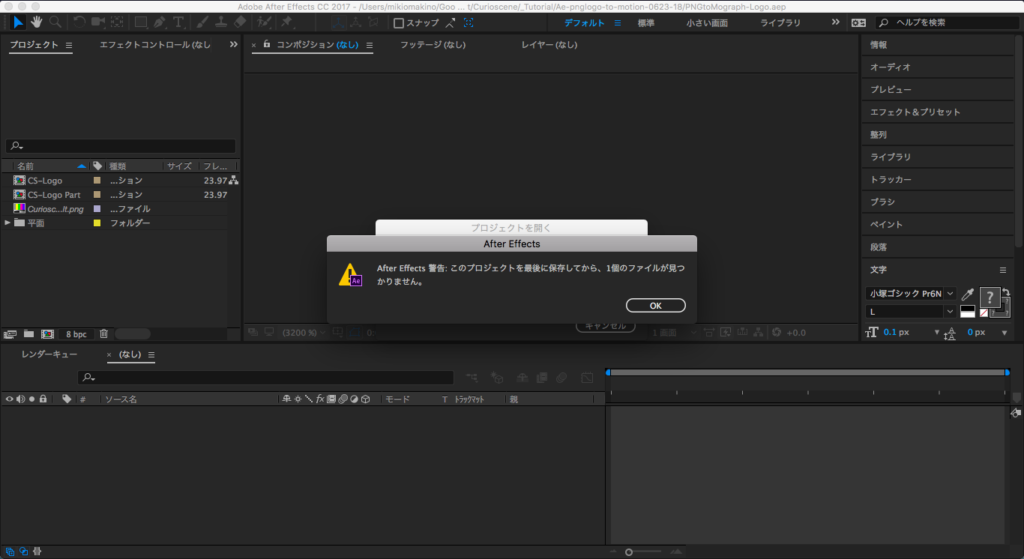Viewport: 1024px width, 559px height.
Task: Pick a color with the Character eyedropper
Action: (x=967, y=295)
